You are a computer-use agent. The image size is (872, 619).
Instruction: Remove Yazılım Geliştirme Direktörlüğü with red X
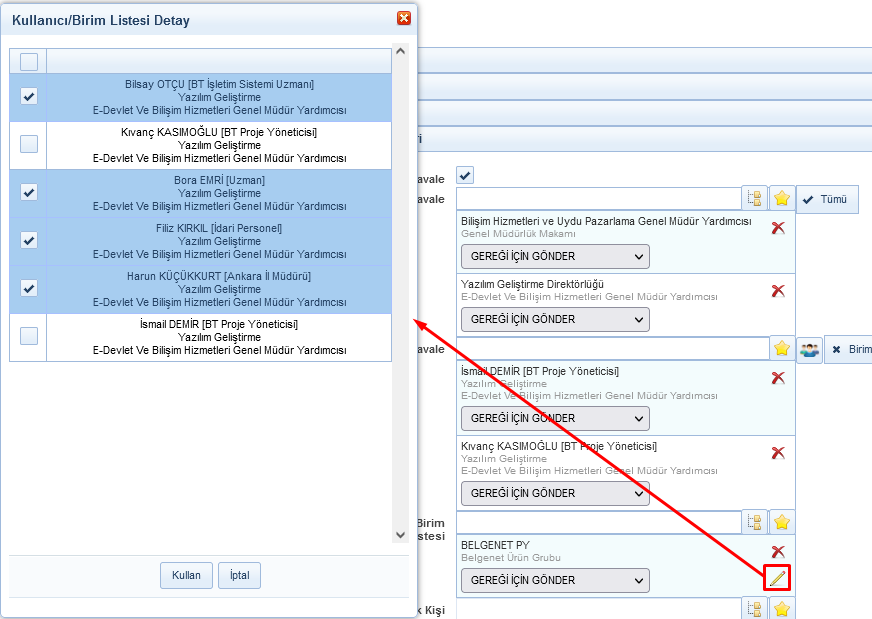tap(778, 291)
